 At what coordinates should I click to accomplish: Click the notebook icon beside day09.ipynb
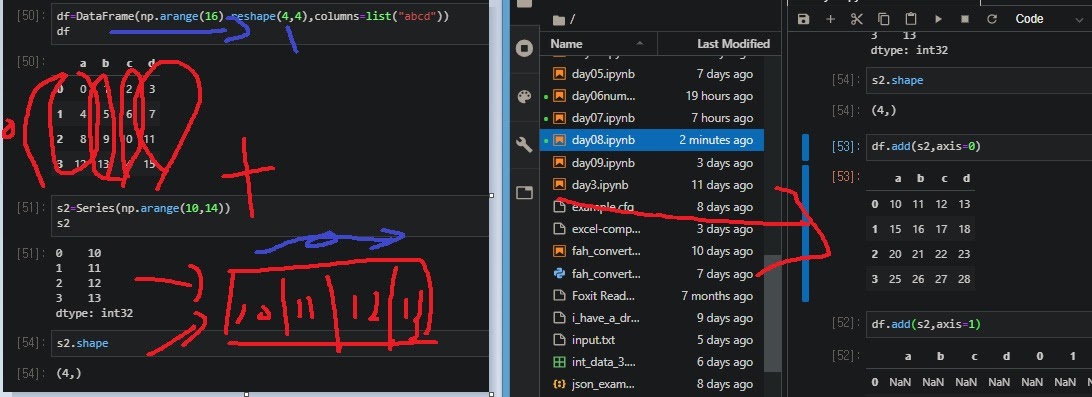(559, 162)
